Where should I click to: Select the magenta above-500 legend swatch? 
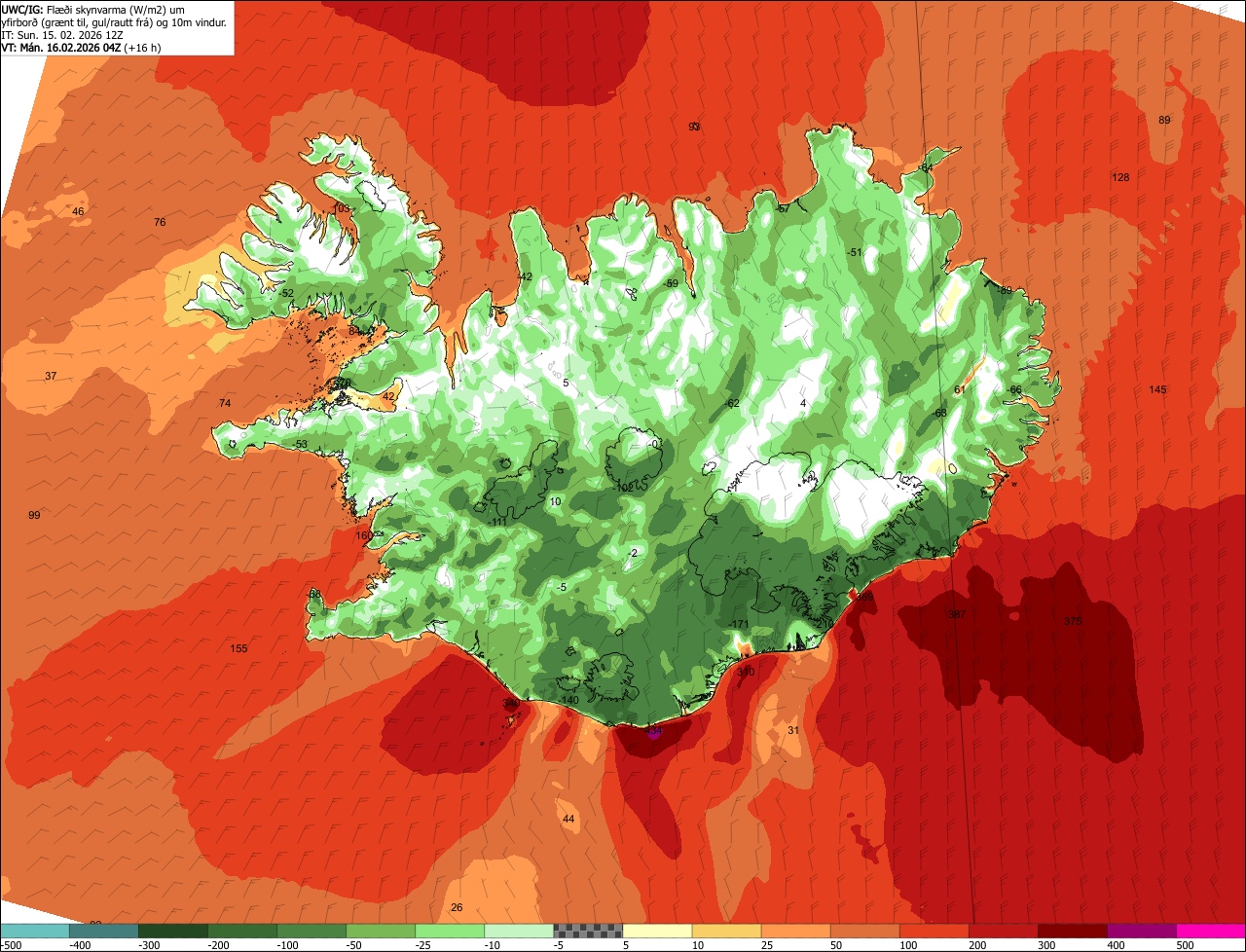(1210, 931)
